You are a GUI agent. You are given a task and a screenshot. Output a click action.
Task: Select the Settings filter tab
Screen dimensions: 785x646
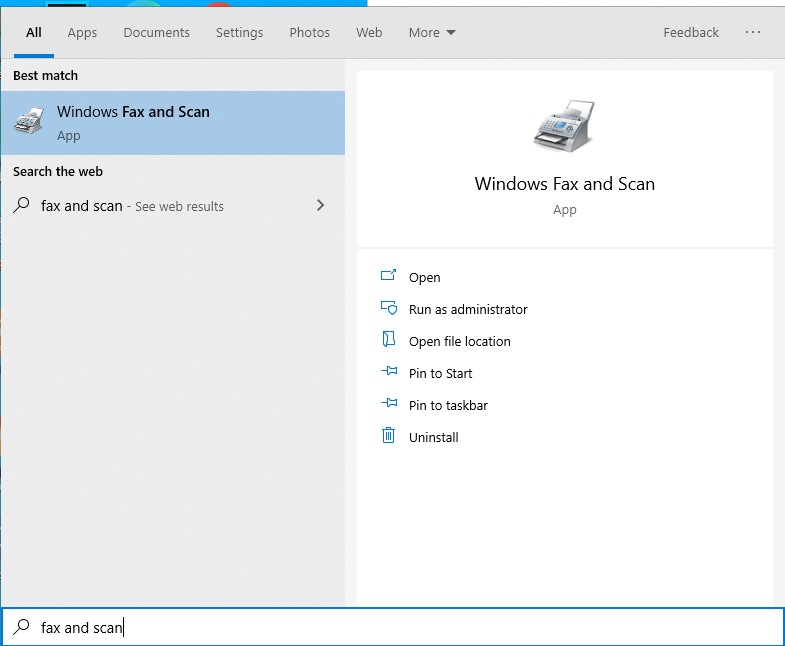(x=239, y=33)
